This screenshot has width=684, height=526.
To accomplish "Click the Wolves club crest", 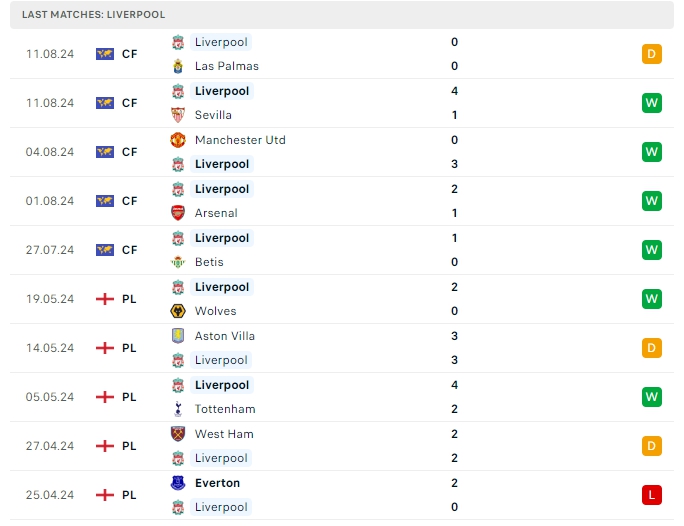I will point(177,311).
